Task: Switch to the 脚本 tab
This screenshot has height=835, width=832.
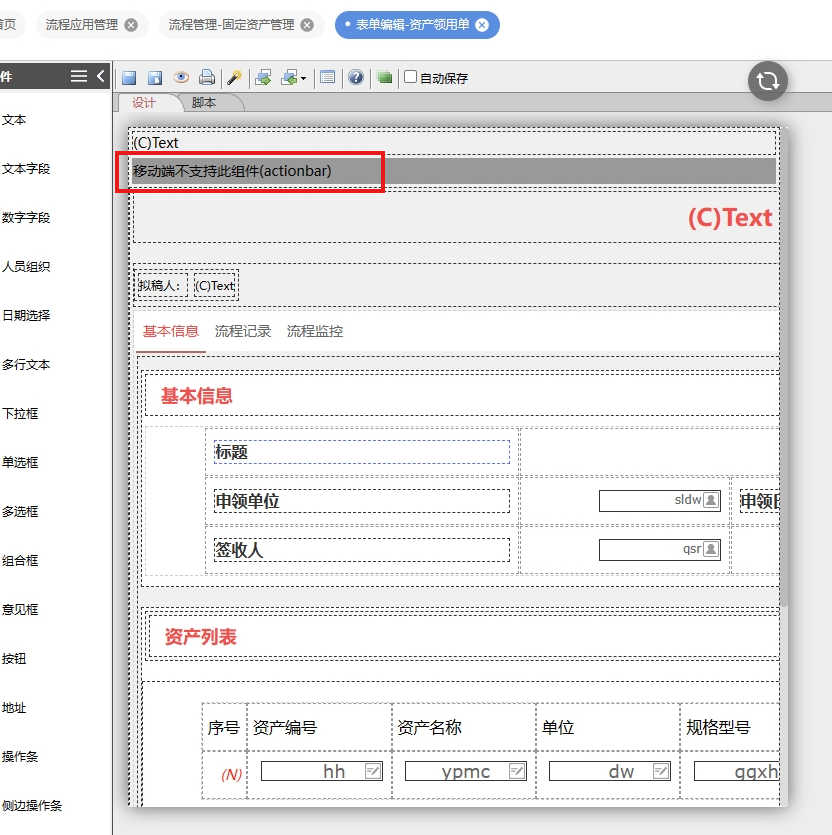Action: point(204,103)
